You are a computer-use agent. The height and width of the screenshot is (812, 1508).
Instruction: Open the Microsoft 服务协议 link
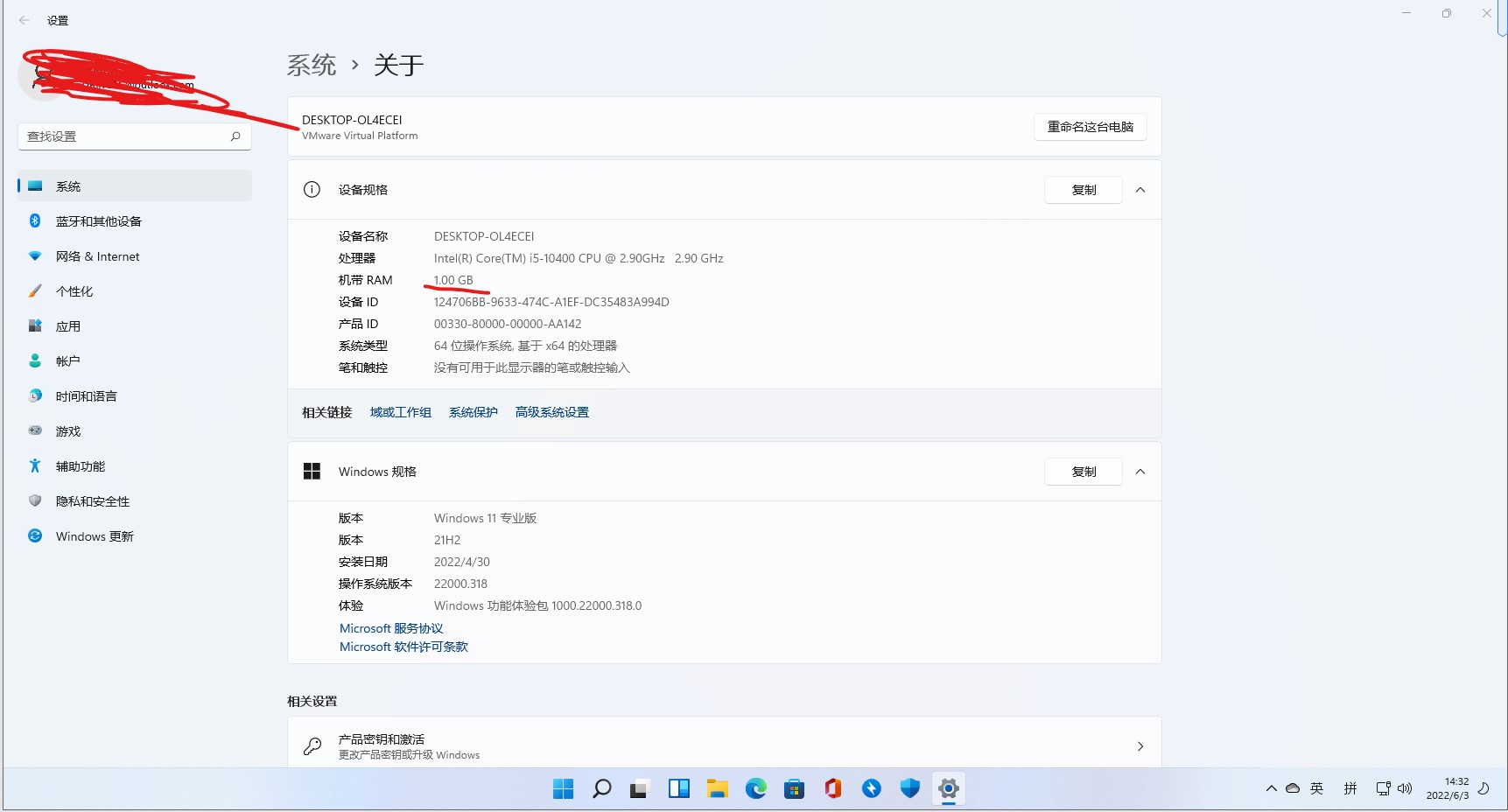pyautogui.click(x=391, y=628)
